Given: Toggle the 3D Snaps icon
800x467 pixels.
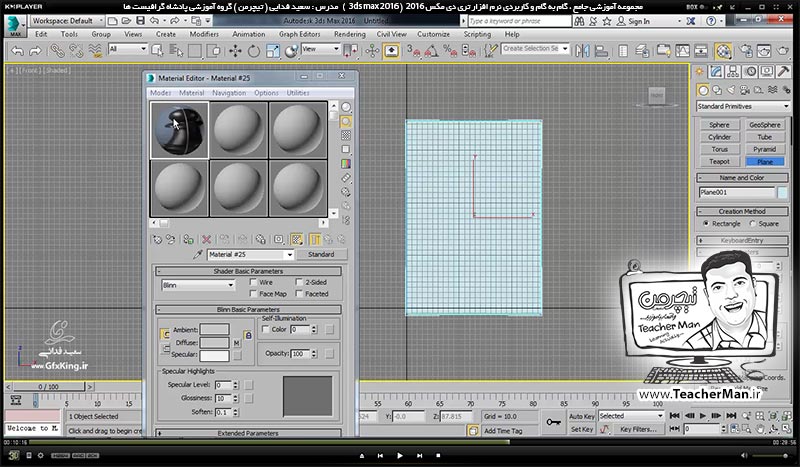Looking at the screenshot, I should point(413,51).
